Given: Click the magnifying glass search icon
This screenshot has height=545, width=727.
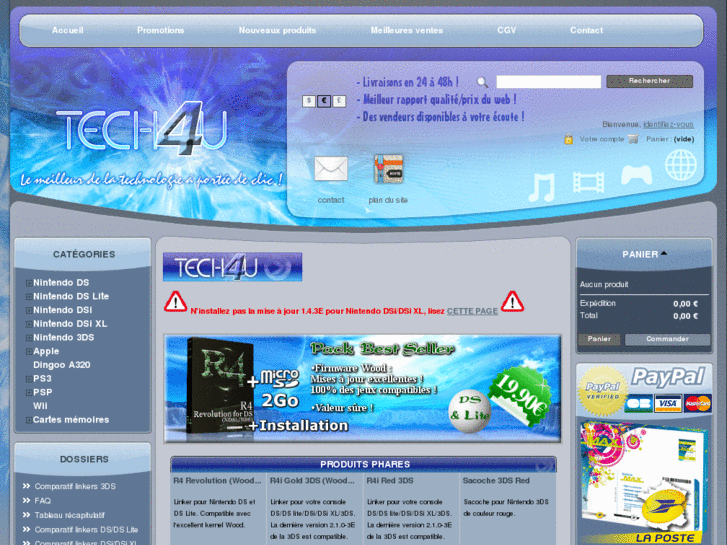Looking at the screenshot, I should [482, 82].
